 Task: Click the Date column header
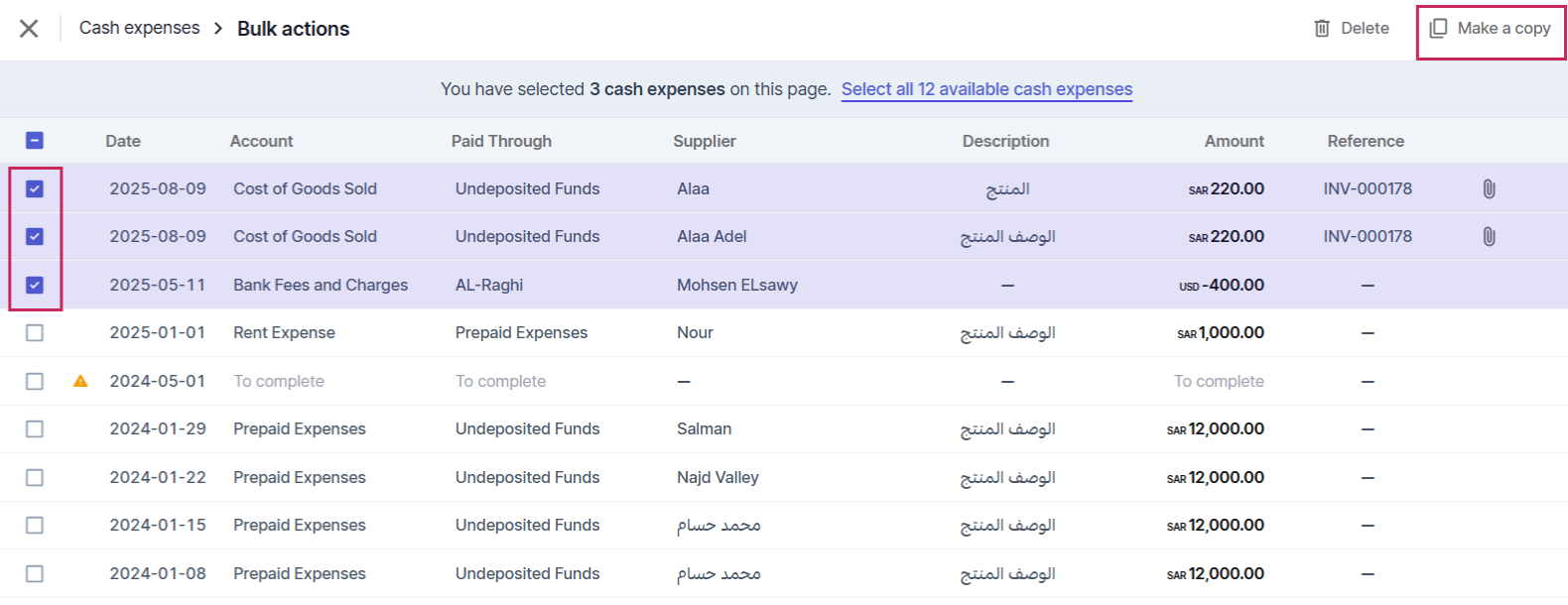123,141
